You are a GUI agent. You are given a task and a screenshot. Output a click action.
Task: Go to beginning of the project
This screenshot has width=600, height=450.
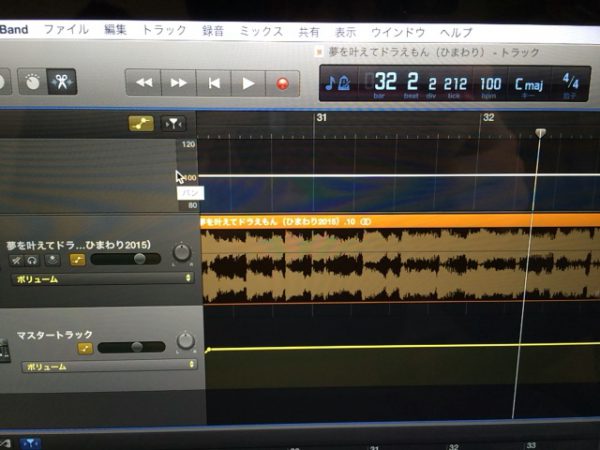(x=213, y=83)
